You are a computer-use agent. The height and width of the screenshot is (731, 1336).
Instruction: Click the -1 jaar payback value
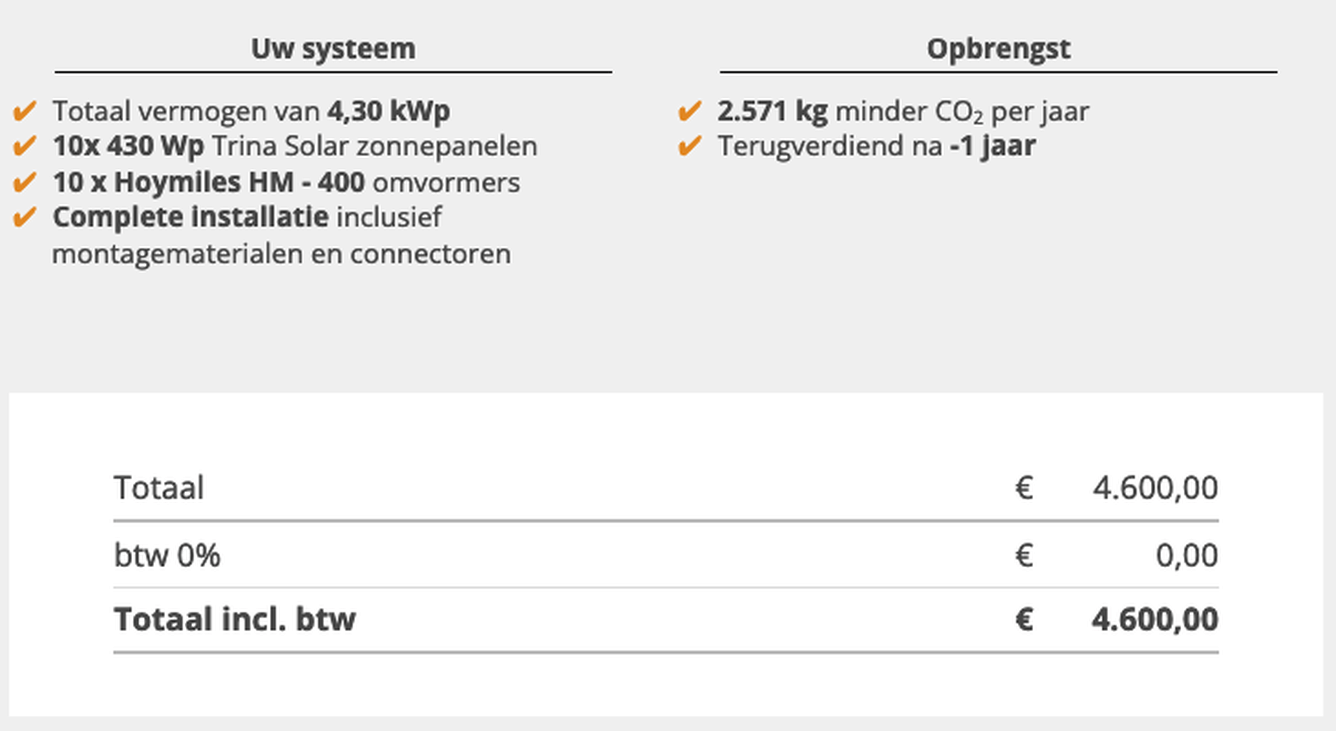(992, 147)
